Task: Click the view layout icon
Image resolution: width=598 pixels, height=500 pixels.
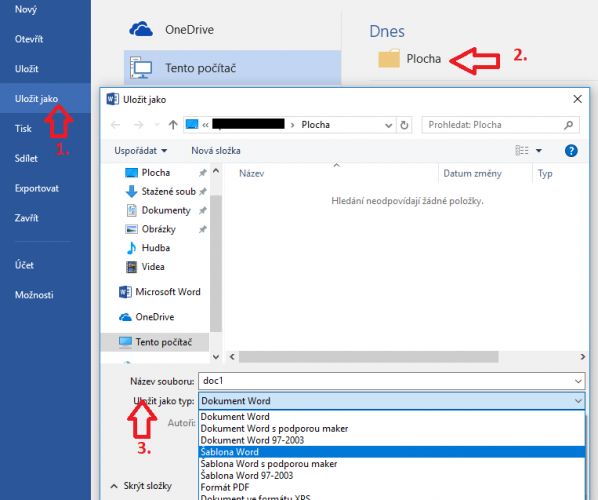Action: tap(522, 150)
